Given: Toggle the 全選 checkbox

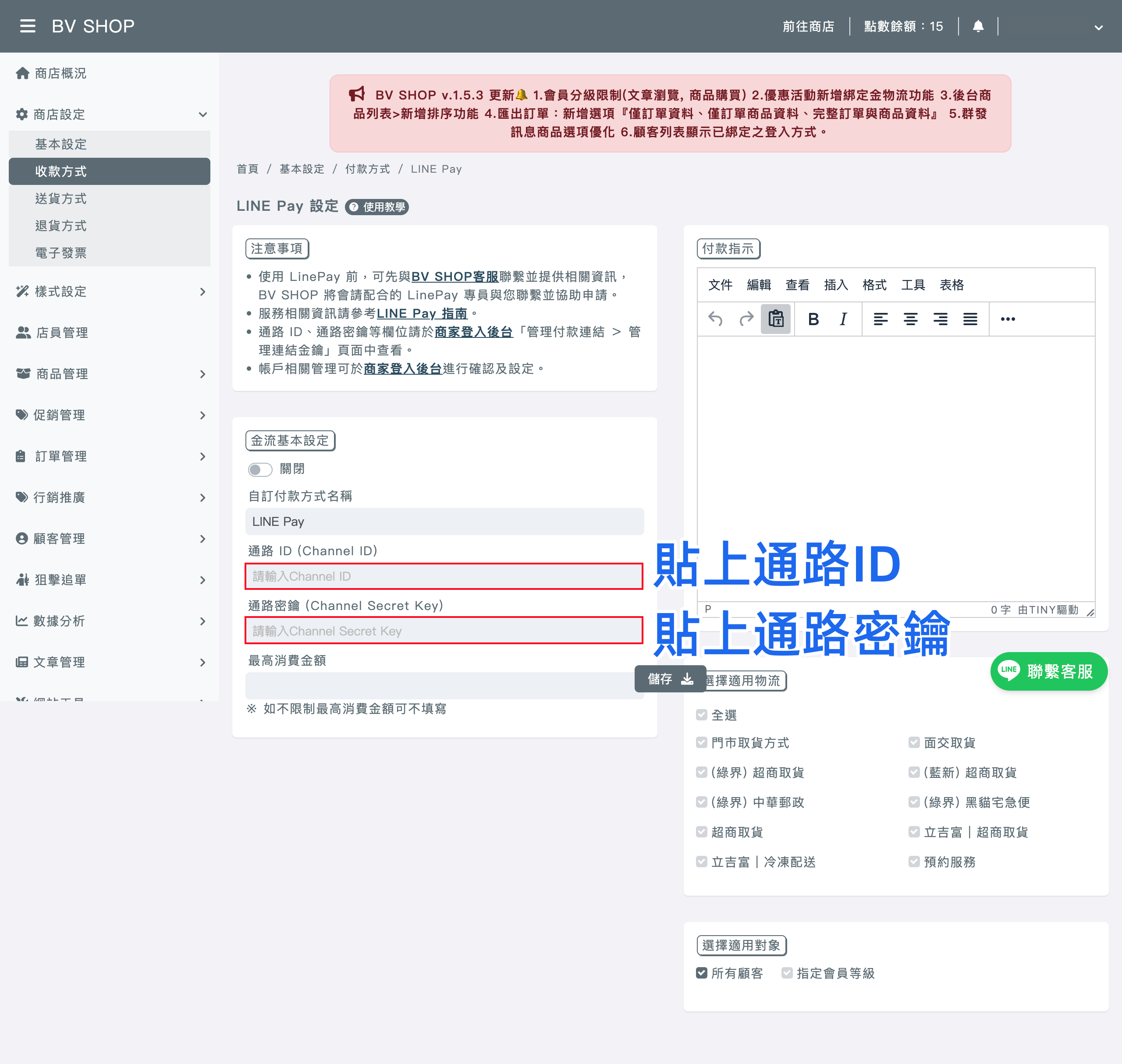Looking at the screenshot, I should (702, 715).
